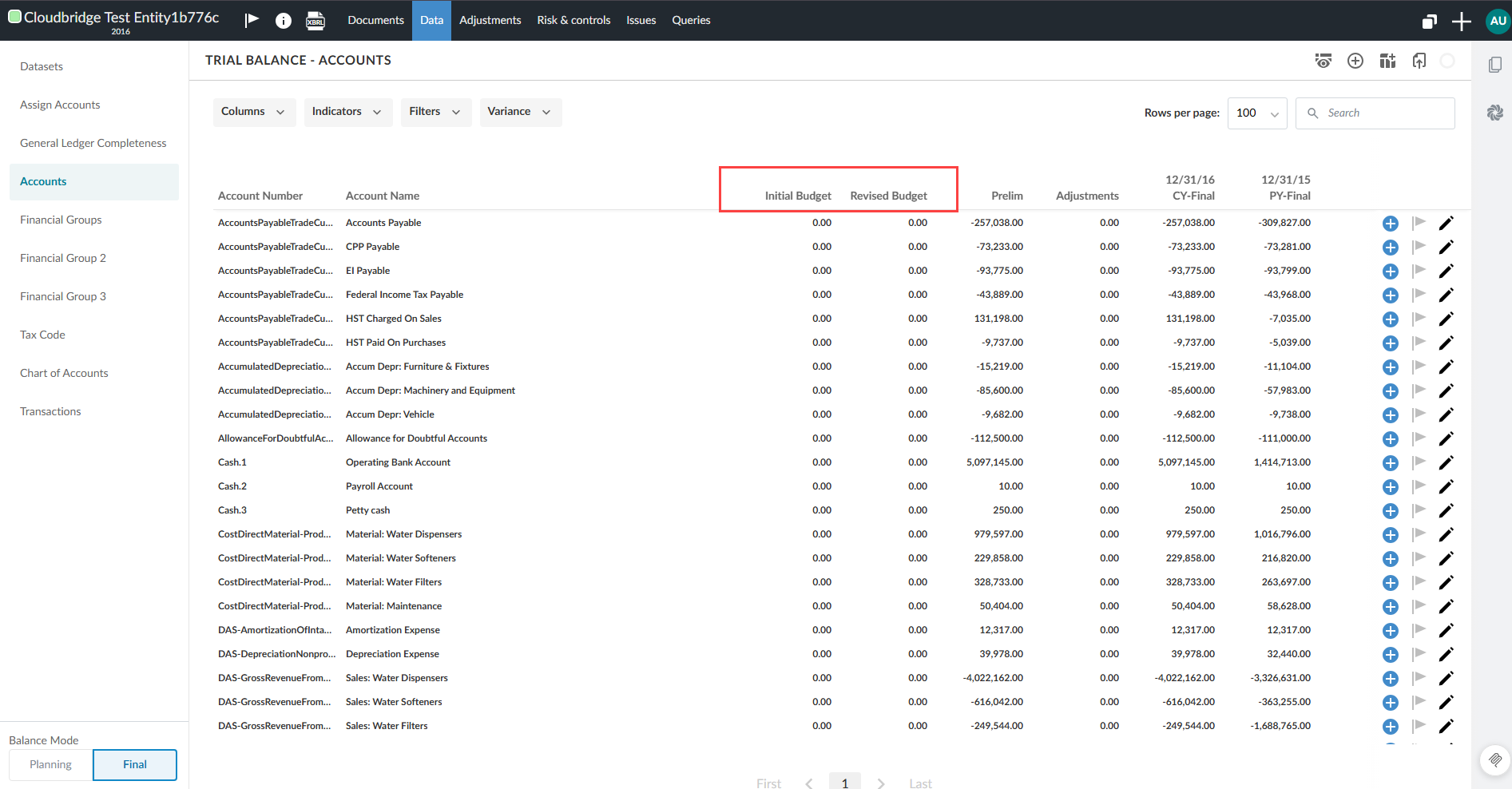This screenshot has width=1512, height=789.
Task: Click the XBRL document icon
Action: pyautogui.click(x=315, y=21)
